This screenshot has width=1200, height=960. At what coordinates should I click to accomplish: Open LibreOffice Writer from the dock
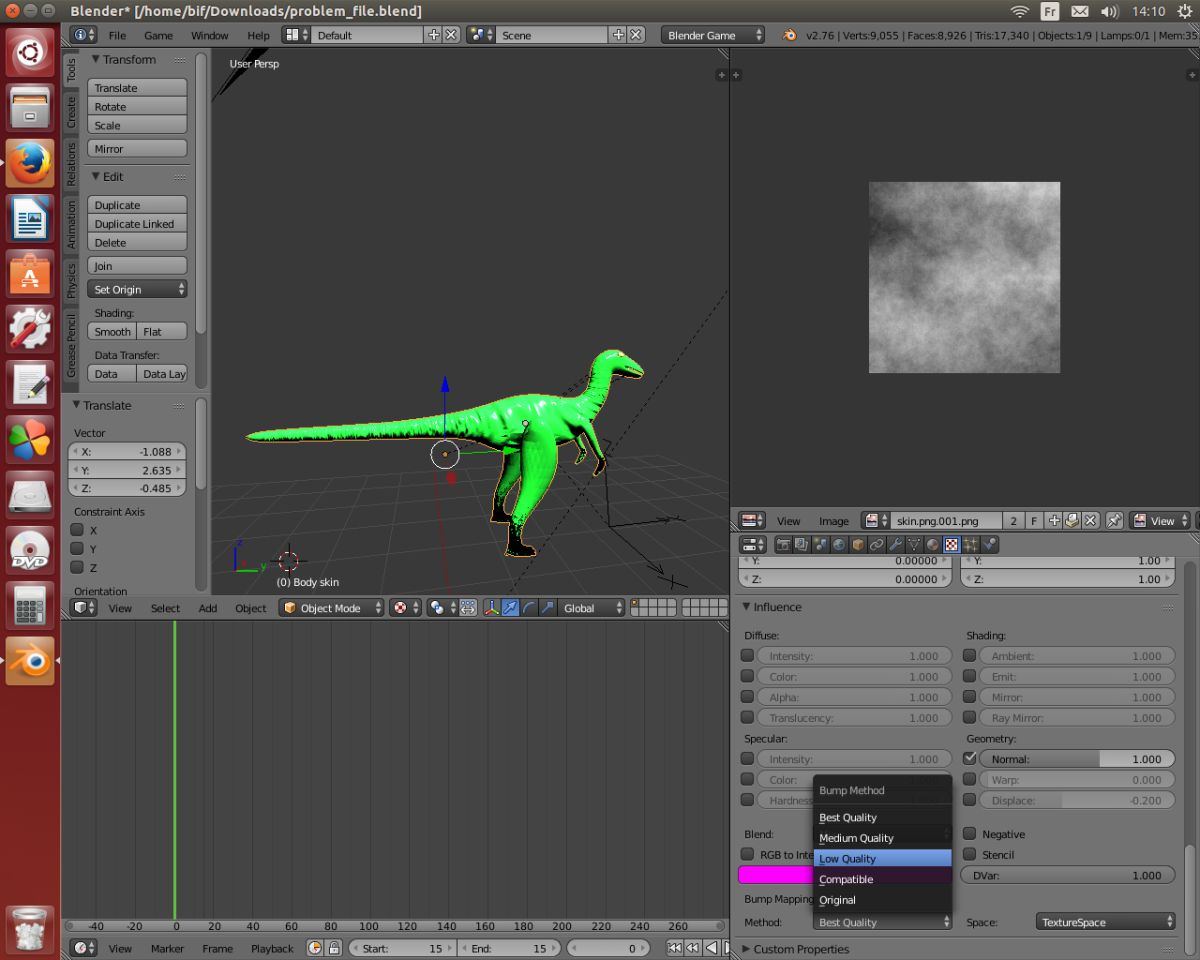30,218
